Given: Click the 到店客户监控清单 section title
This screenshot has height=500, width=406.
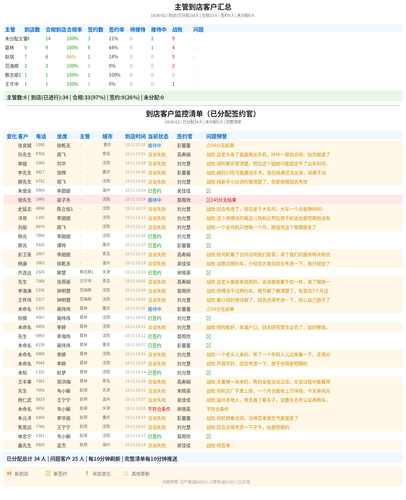Looking at the screenshot, I should pyautogui.click(x=201, y=114).
